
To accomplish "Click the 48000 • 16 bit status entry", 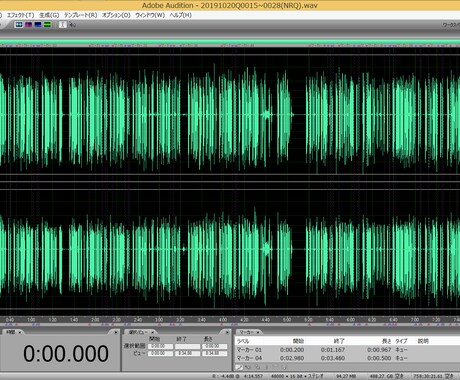I will point(297,376).
